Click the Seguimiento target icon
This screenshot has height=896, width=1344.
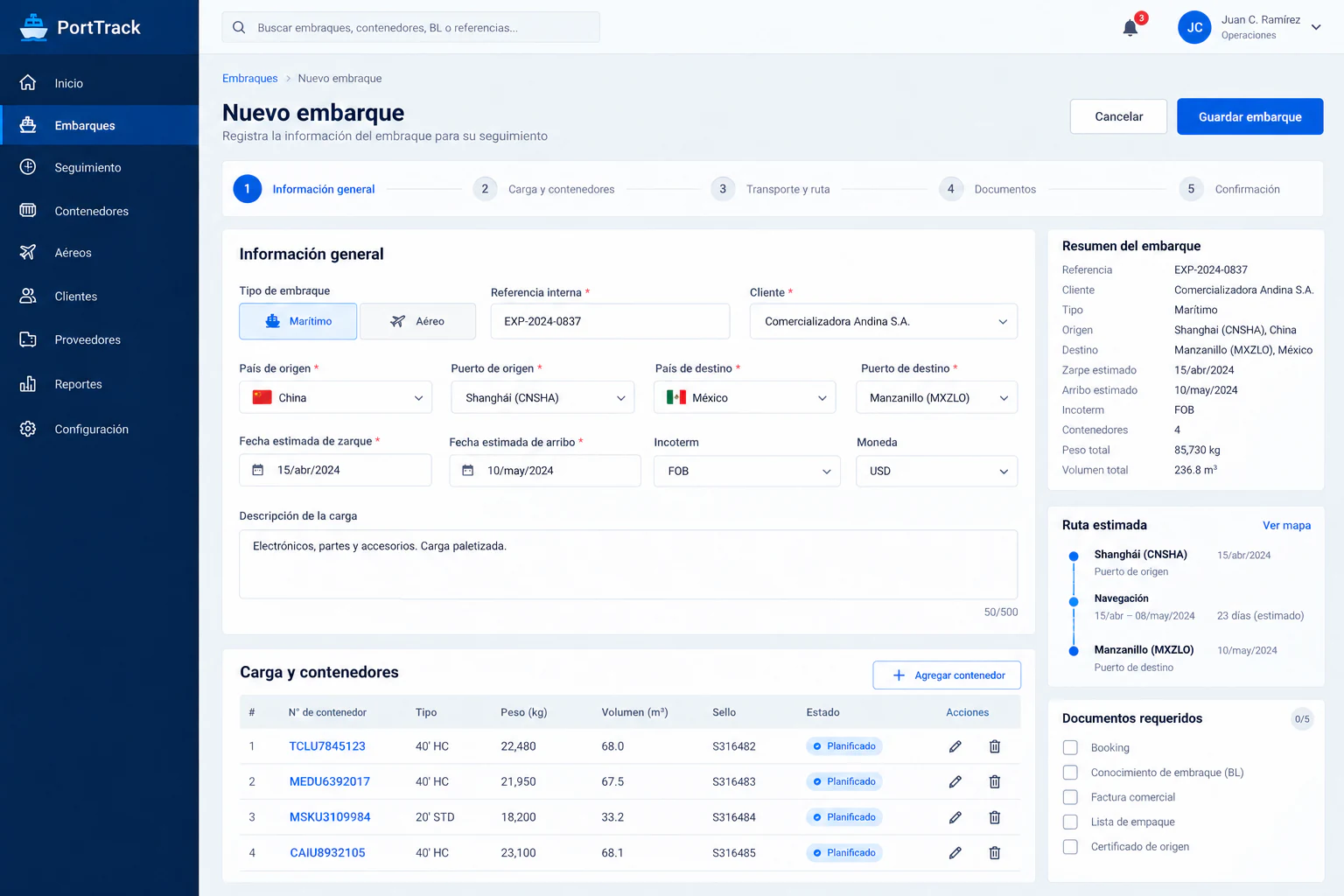[x=28, y=167]
